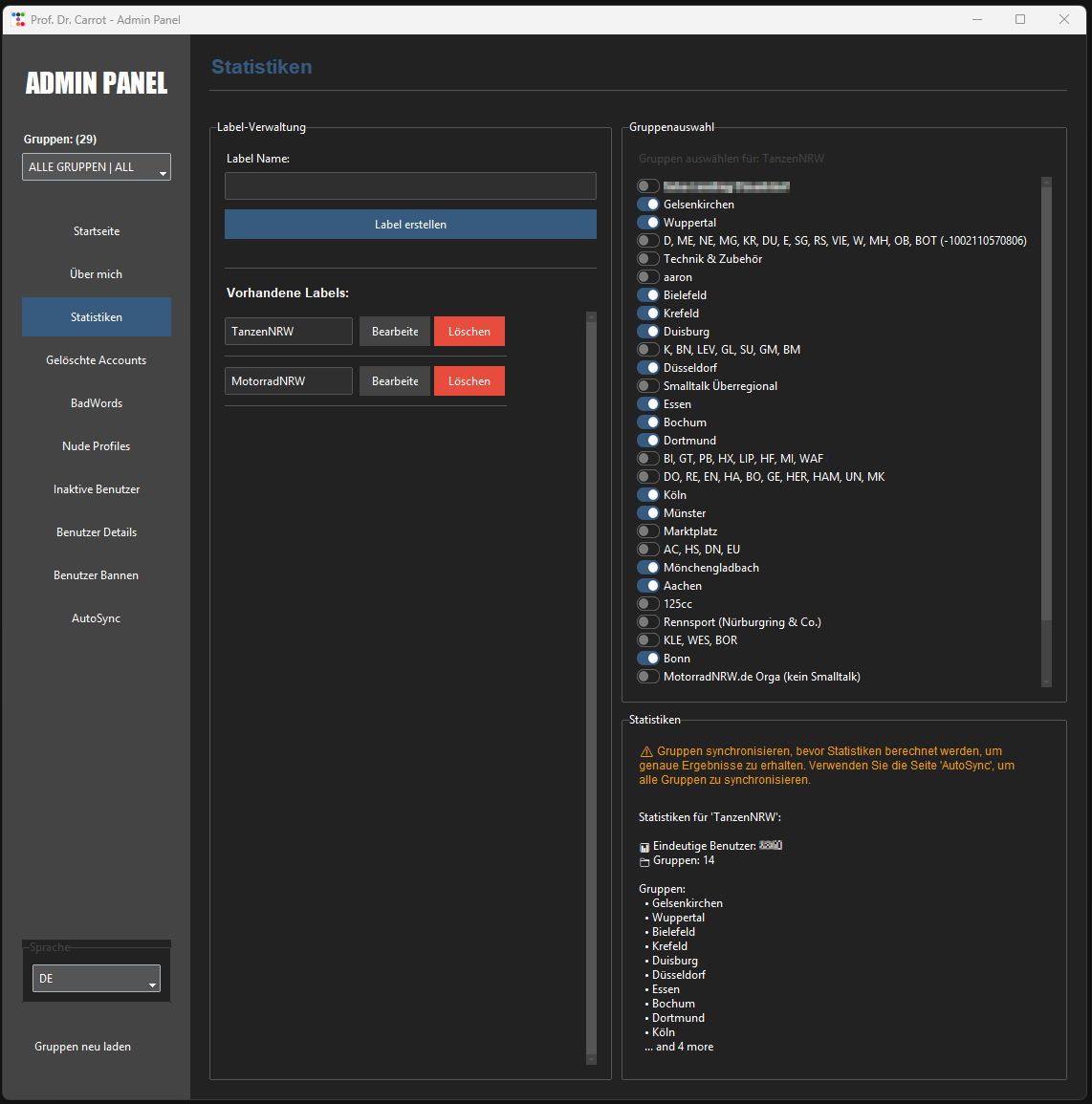Delete the TanzenNRW label with Löschen
Screen dimensions: 1092x1104
click(469, 332)
